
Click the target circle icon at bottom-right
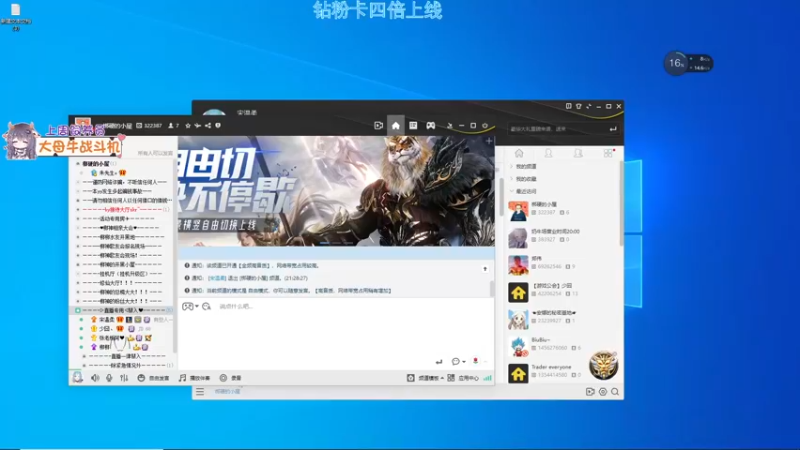(603, 392)
